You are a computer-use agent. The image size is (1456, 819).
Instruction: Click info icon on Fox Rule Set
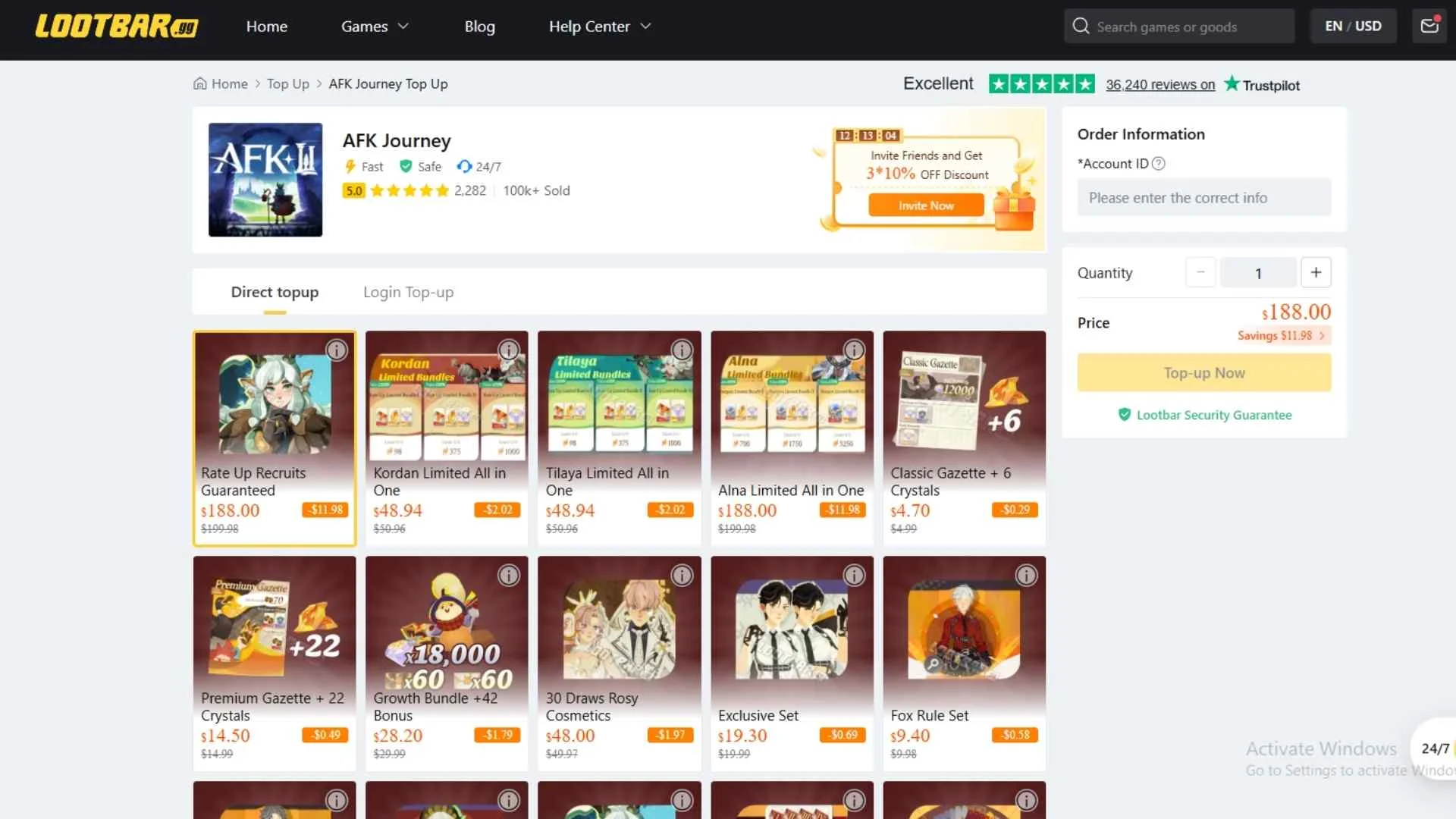[x=1026, y=576]
